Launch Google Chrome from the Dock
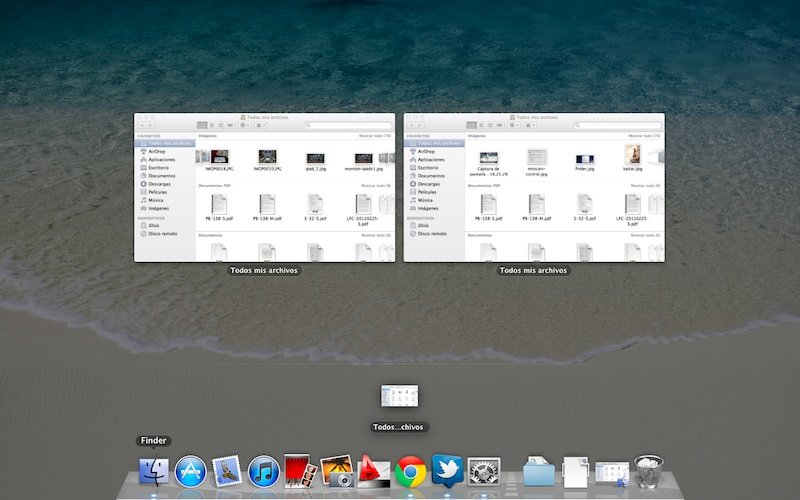Viewport: 800px width, 500px height. (x=411, y=470)
